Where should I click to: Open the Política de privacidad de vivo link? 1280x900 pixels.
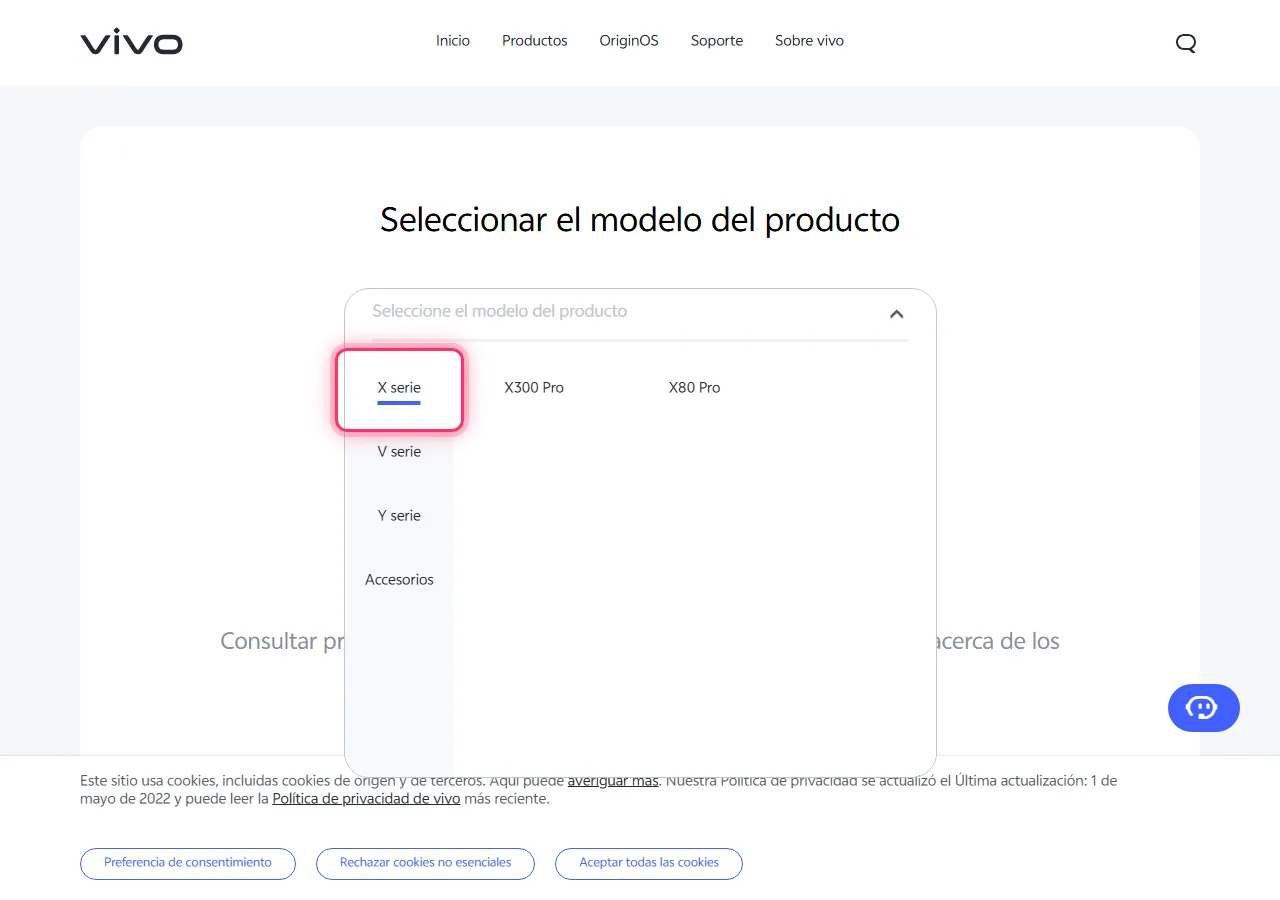[366, 799]
